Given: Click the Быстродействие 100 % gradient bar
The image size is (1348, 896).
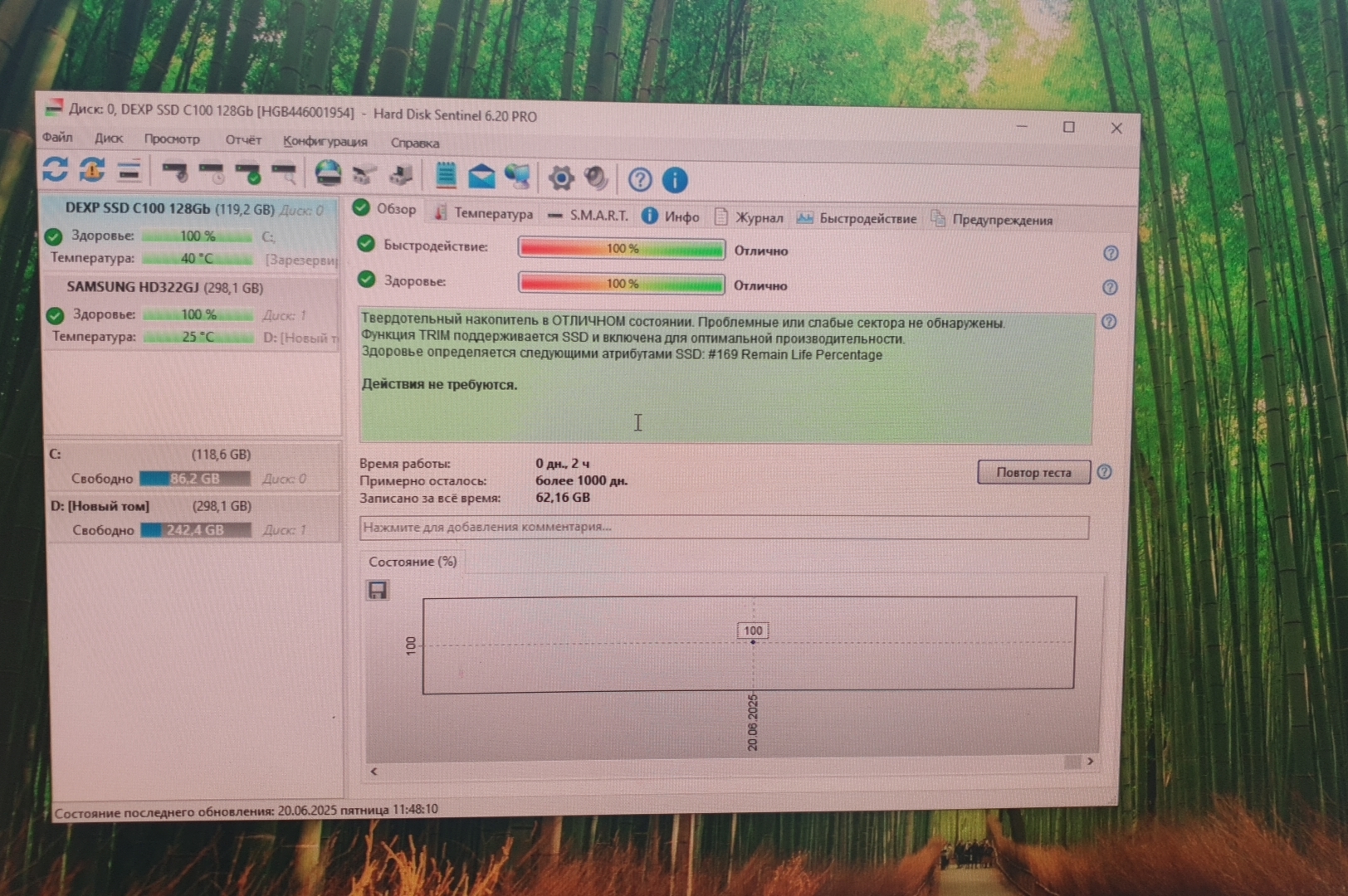Looking at the screenshot, I should [x=622, y=248].
